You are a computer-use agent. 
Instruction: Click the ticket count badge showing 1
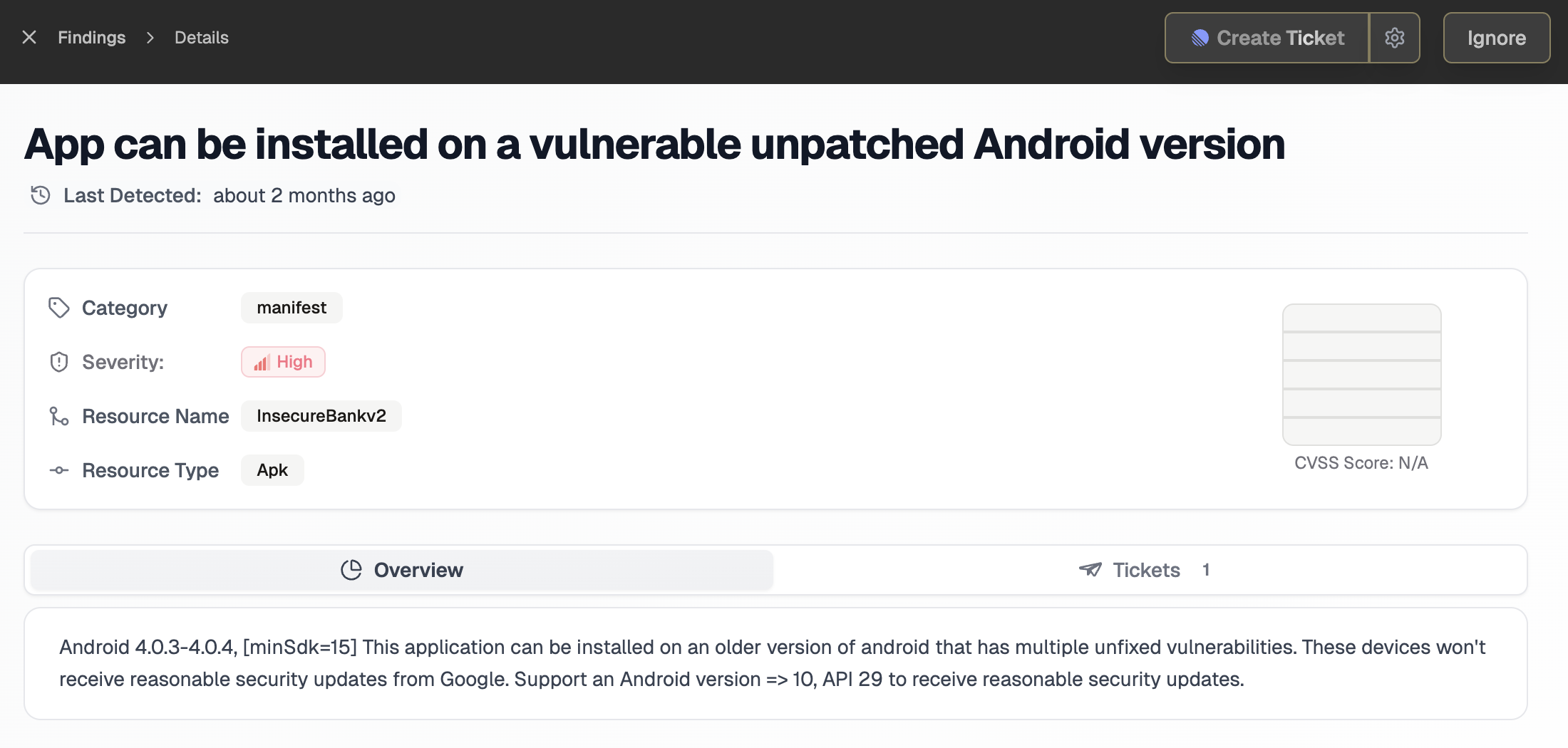(1206, 569)
